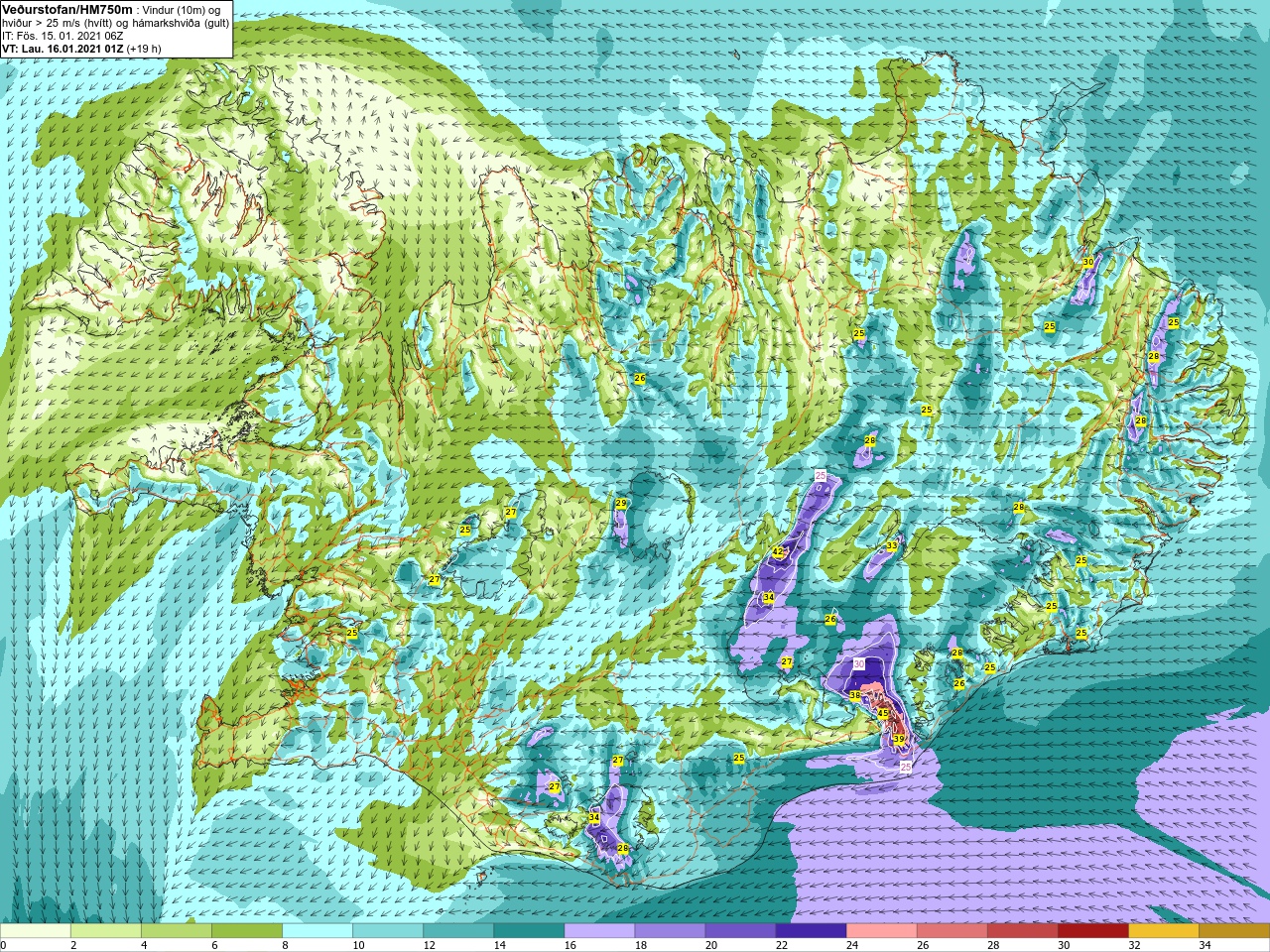Click the legend swatch above 34 m/s
Screen dimensions: 1270x952
point(1233,931)
